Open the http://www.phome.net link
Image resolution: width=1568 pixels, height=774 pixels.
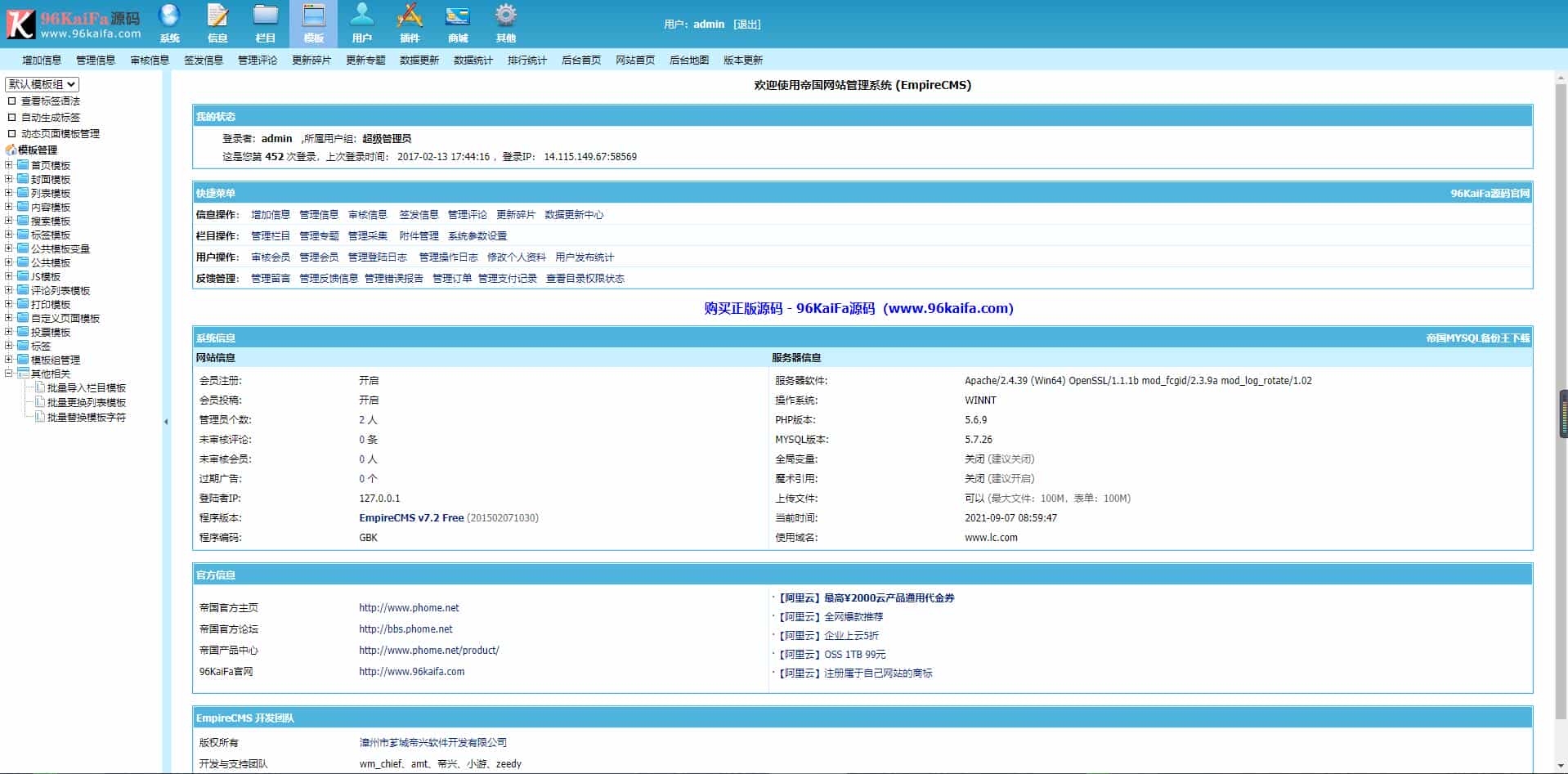(409, 608)
